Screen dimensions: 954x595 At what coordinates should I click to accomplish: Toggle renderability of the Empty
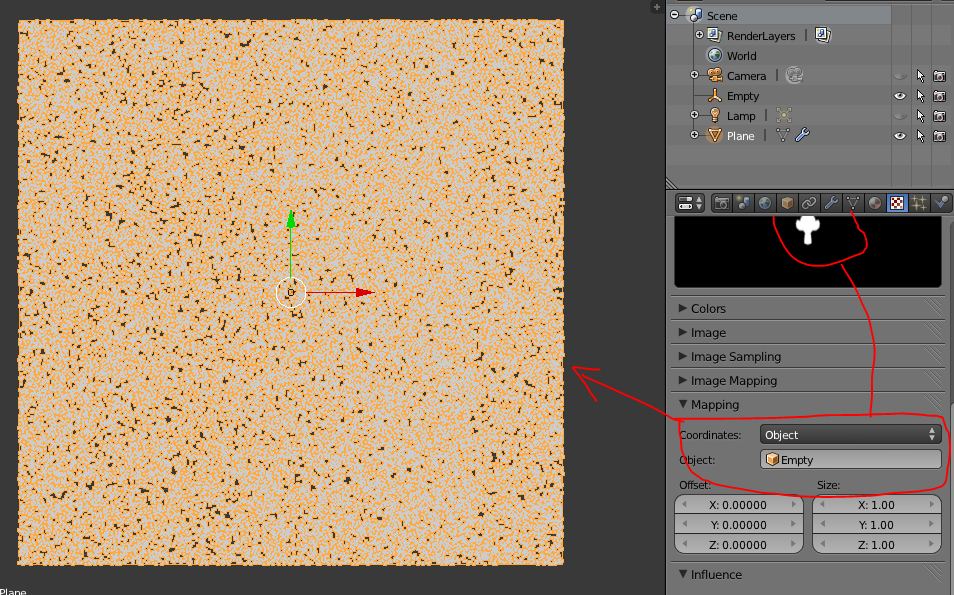pos(940,96)
